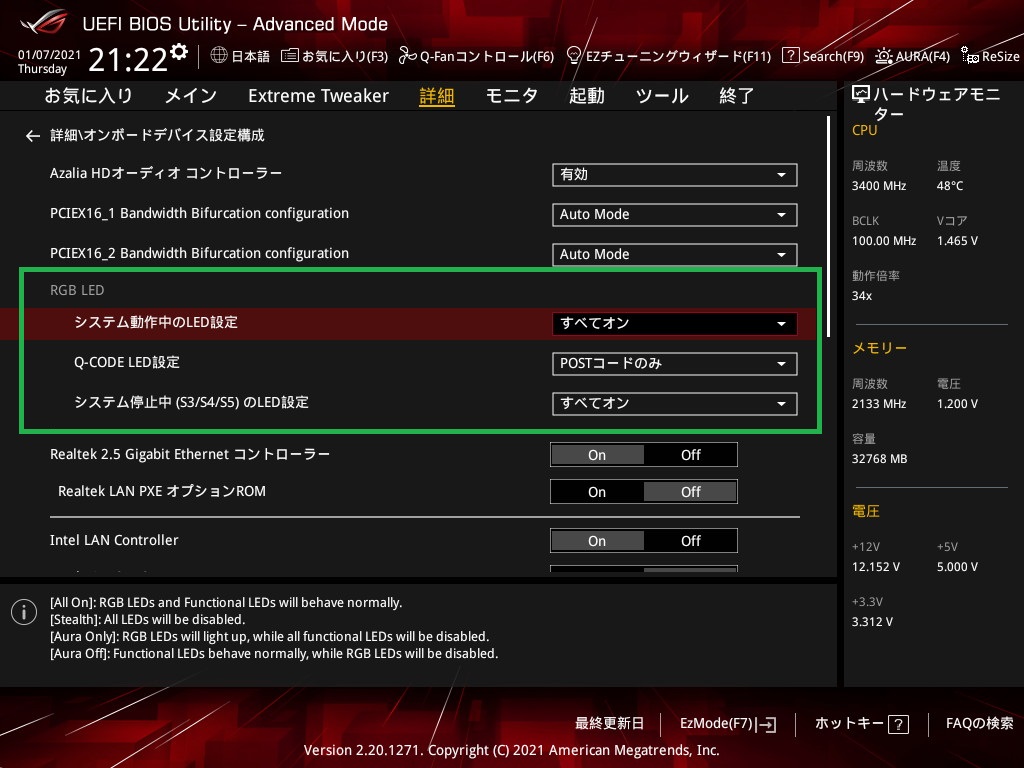Click the ハードウェアモニター panel title
This screenshot has height=768, width=1024.
coord(936,104)
